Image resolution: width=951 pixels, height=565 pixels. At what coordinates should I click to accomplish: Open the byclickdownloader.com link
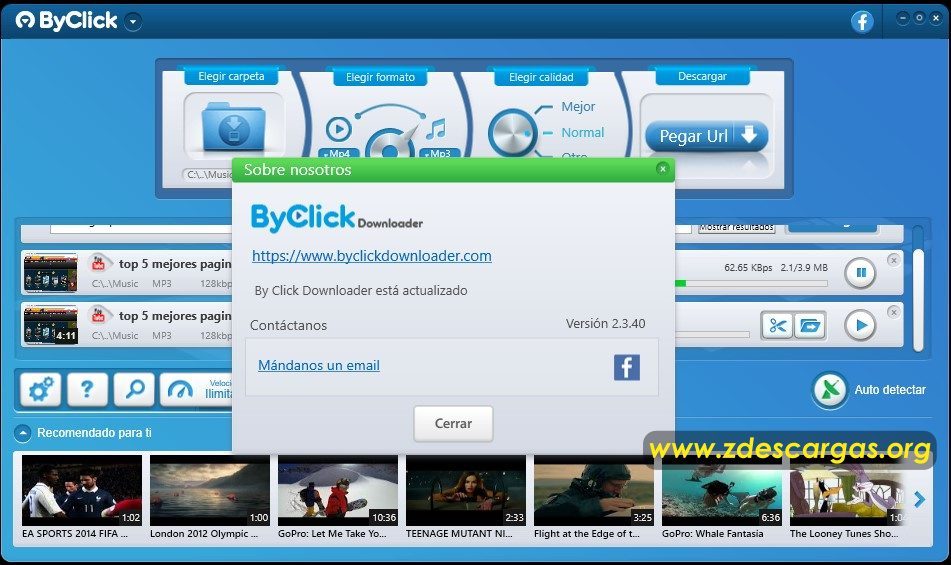pyautogui.click(x=372, y=256)
